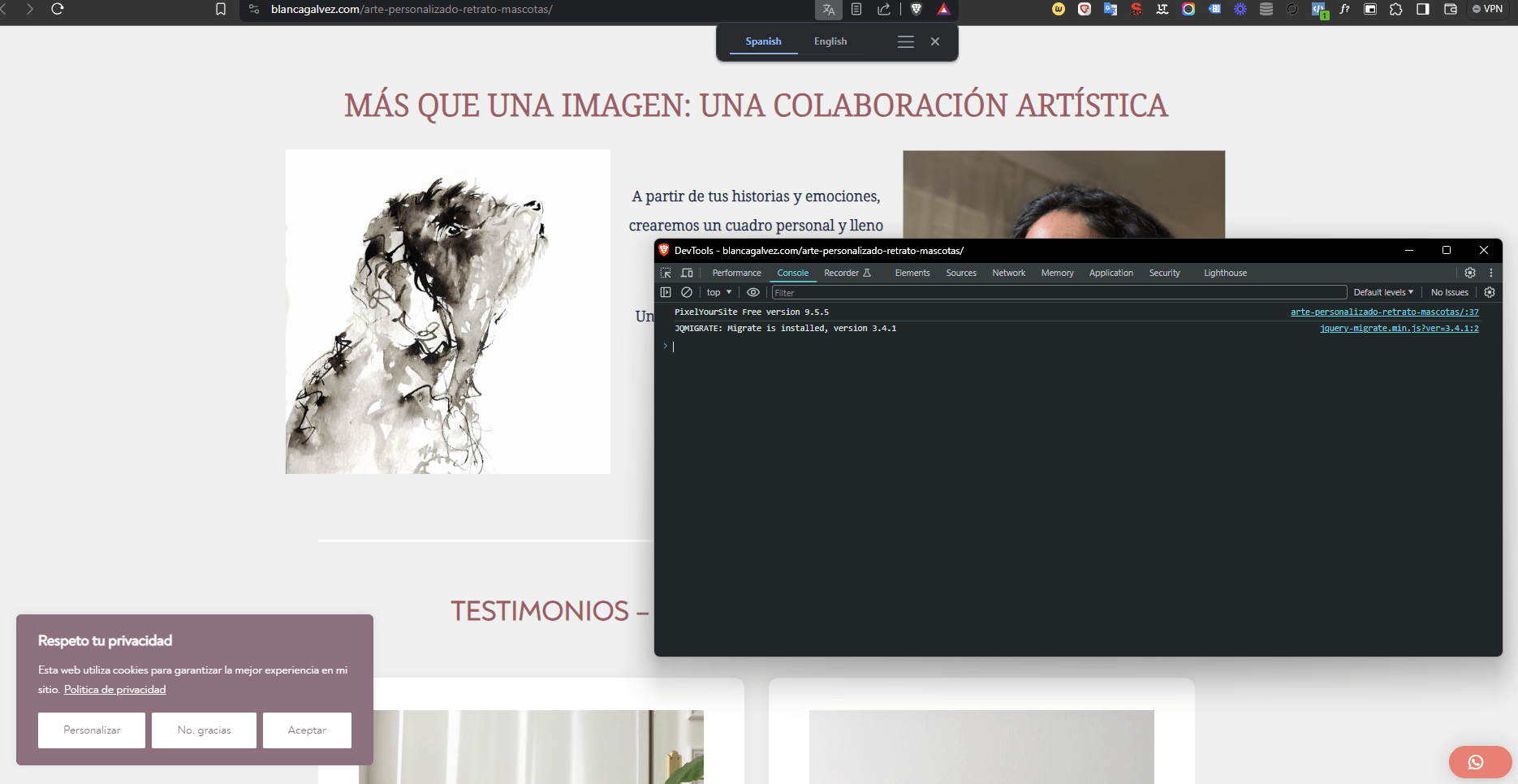1518x784 pixels.
Task: Clear the console with the circle-slash icon
Action: click(x=687, y=292)
